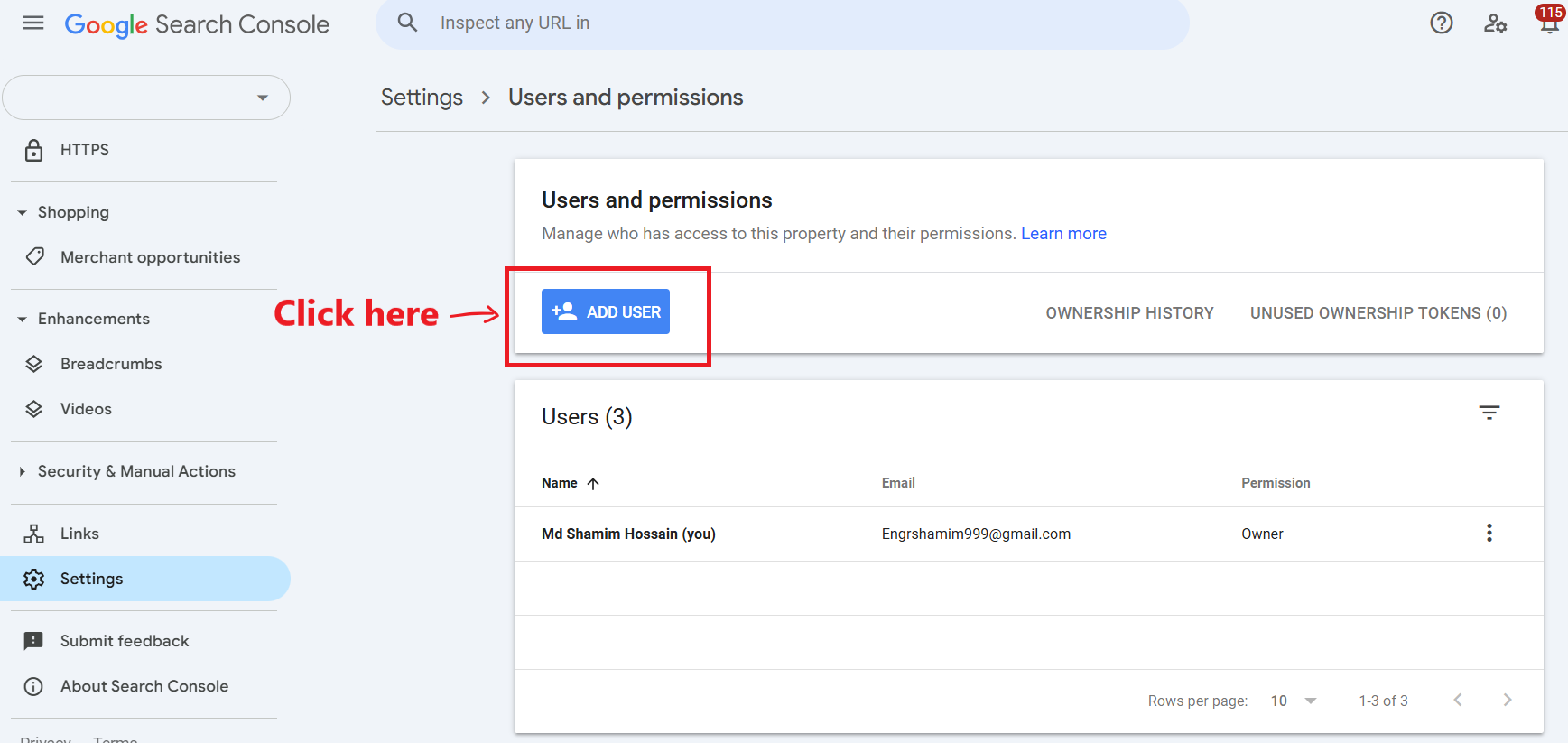Click Users and permissions breadcrumb title
1568x743 pixels.
point(626,98)
